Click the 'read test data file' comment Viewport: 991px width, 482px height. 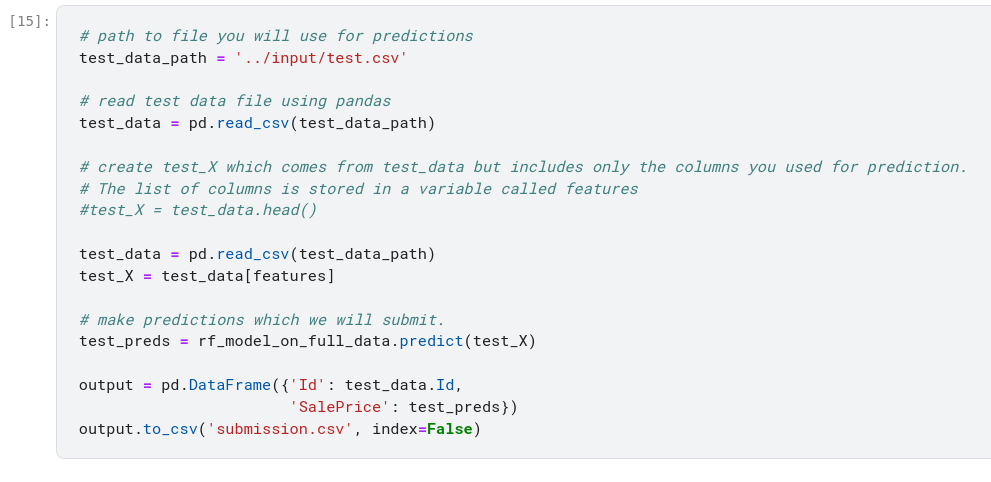tap(235, 101)
